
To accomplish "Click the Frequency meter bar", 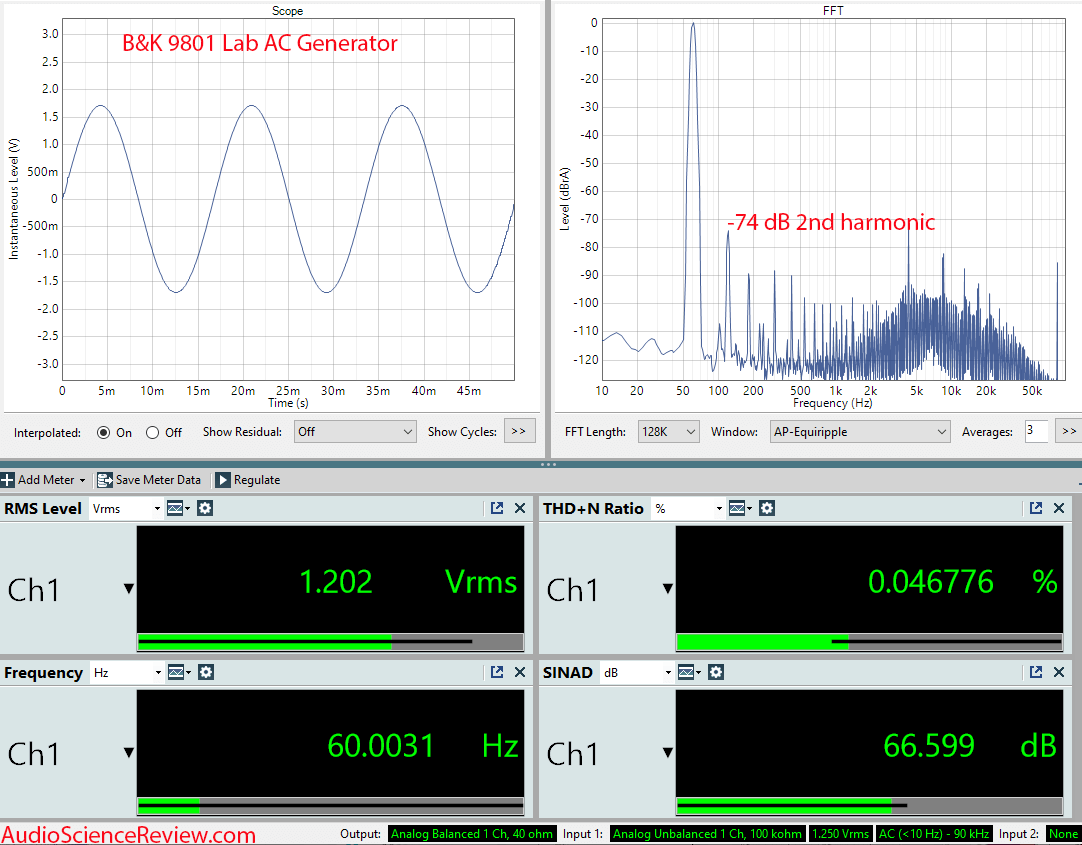I will tap(331, 806).
